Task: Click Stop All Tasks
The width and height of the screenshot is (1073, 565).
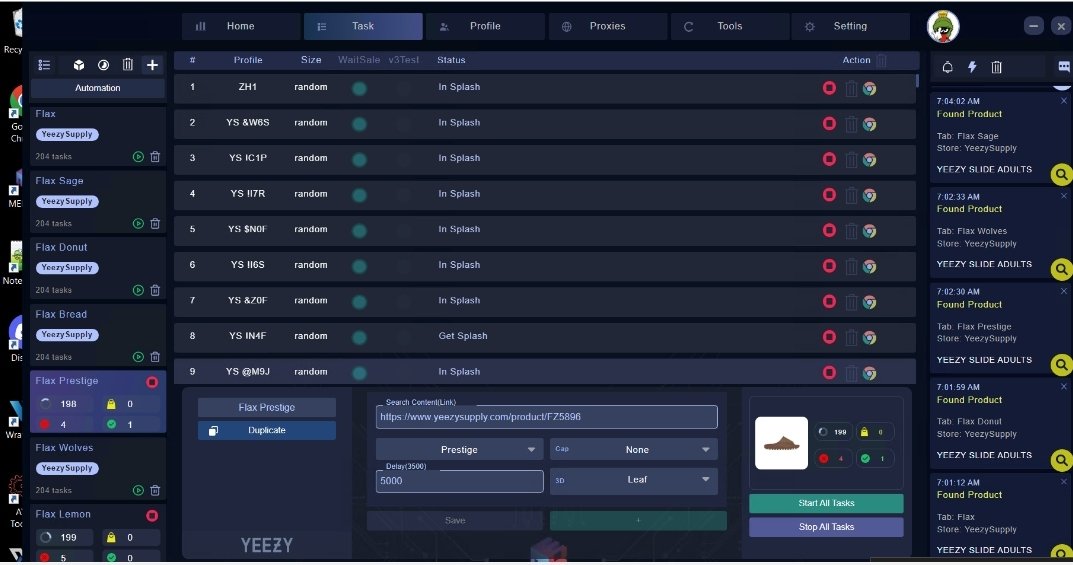Action: [x=826, y=527]
